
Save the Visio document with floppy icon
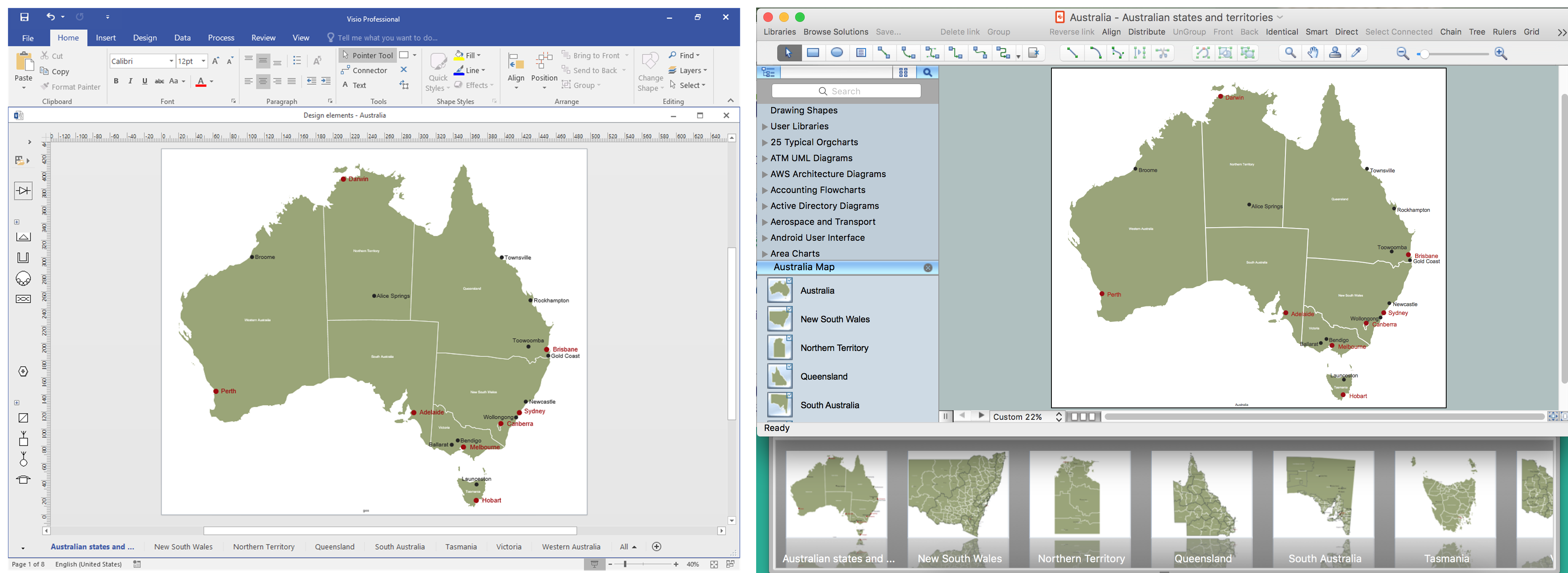24,17
